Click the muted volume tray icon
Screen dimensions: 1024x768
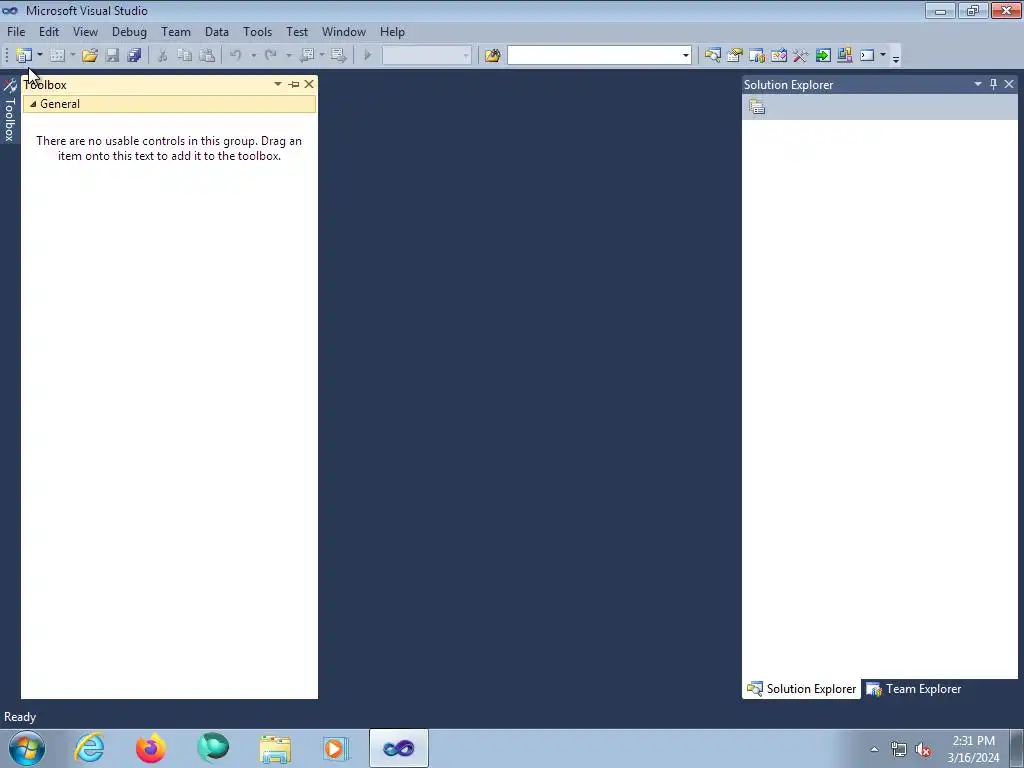[x=923, y=749]
